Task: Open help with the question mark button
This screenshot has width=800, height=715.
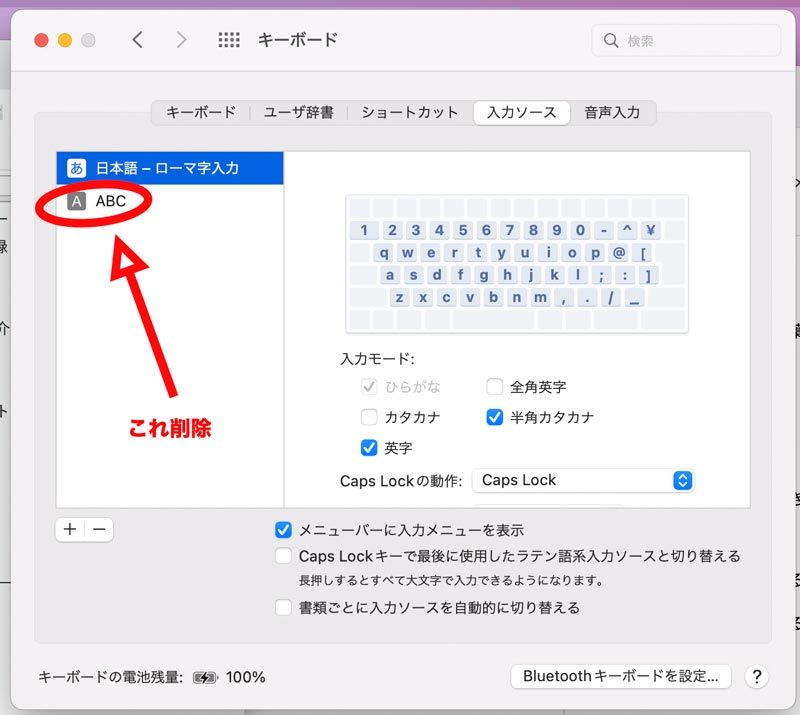Action: 757,677
